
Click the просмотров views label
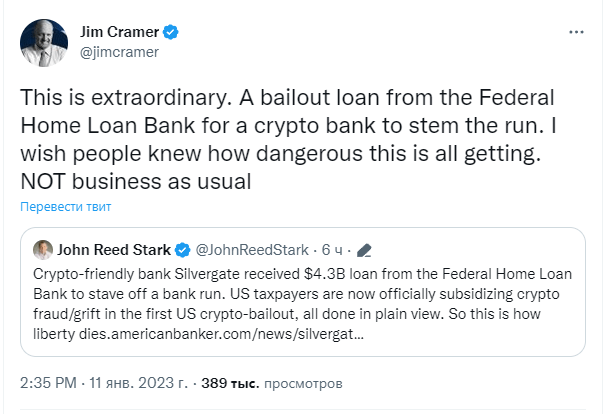(x=303, y=384)
